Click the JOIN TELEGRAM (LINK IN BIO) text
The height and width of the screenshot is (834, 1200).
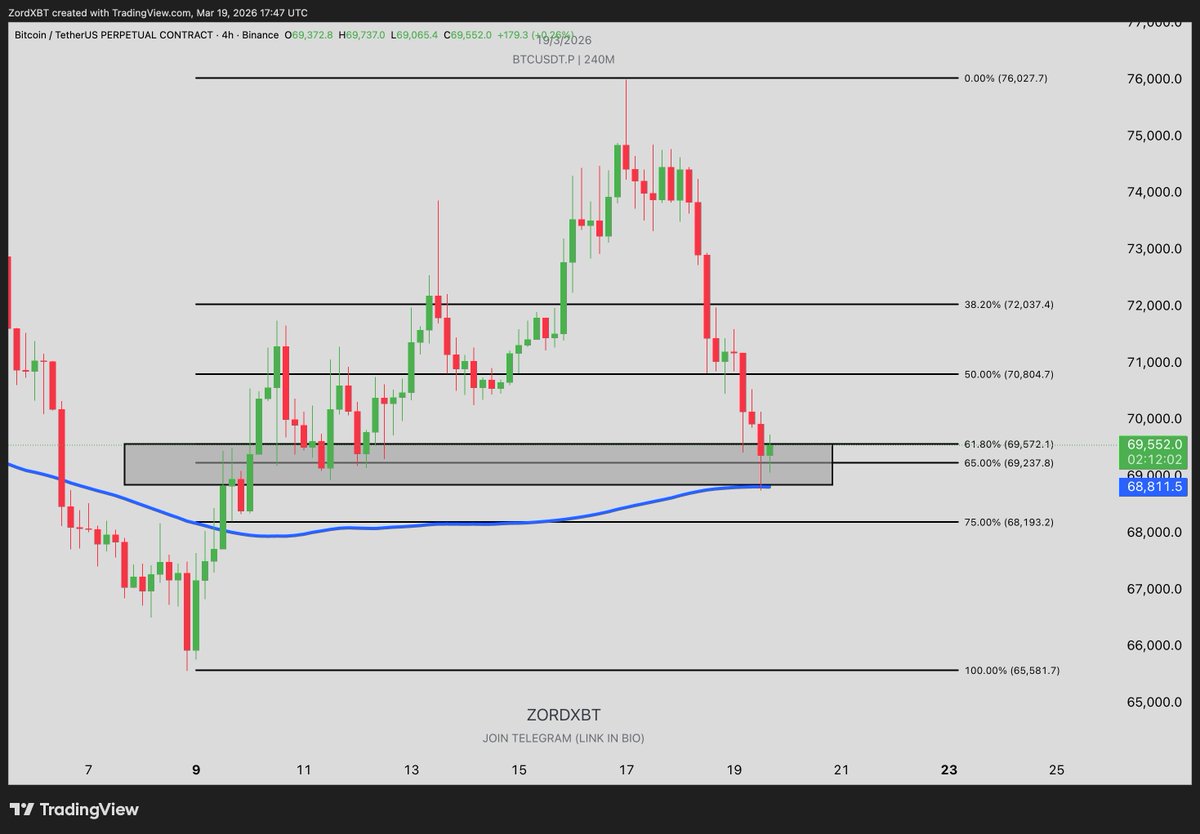pyautogui.click(x=563, y=738)
